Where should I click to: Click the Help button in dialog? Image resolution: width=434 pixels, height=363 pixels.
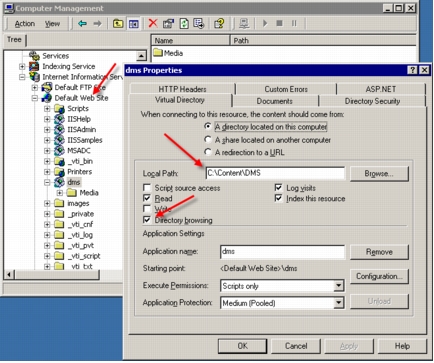pyautogui.click(x=402, y=346)
